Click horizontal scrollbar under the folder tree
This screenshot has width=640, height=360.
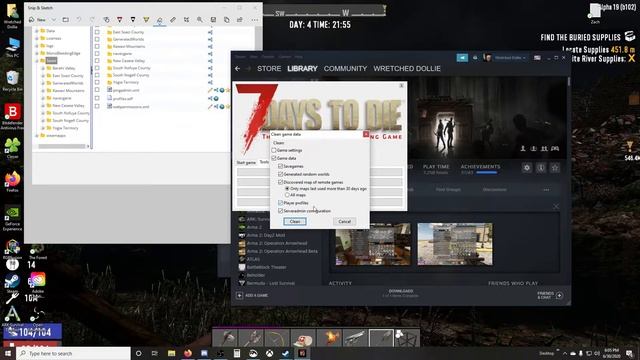tap(61, 146)
